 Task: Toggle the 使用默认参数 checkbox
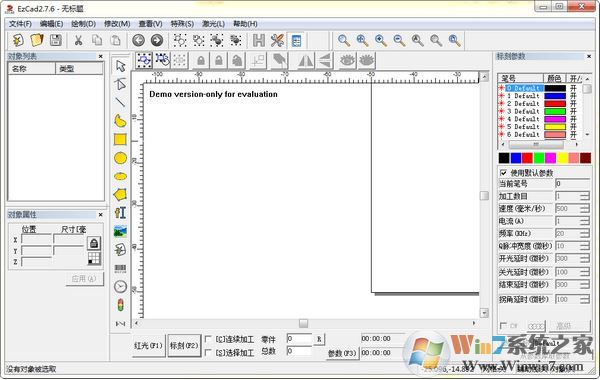coord(504,173)
